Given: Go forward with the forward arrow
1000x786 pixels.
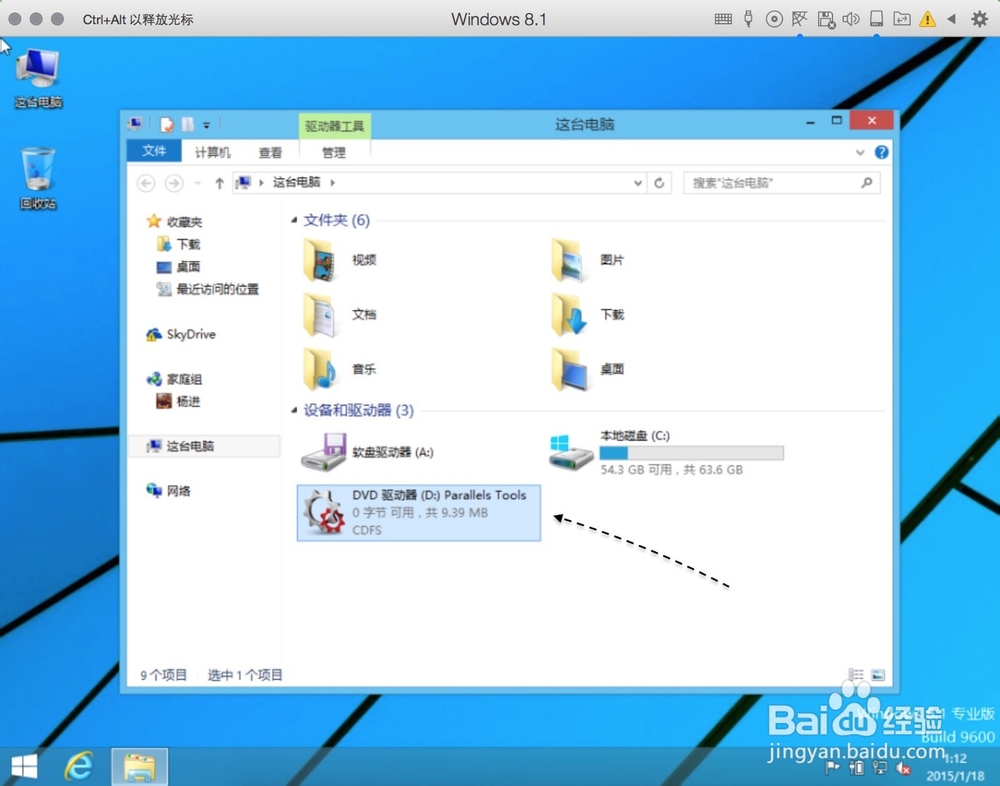Looking at the screenshot, I should point(173,184).
